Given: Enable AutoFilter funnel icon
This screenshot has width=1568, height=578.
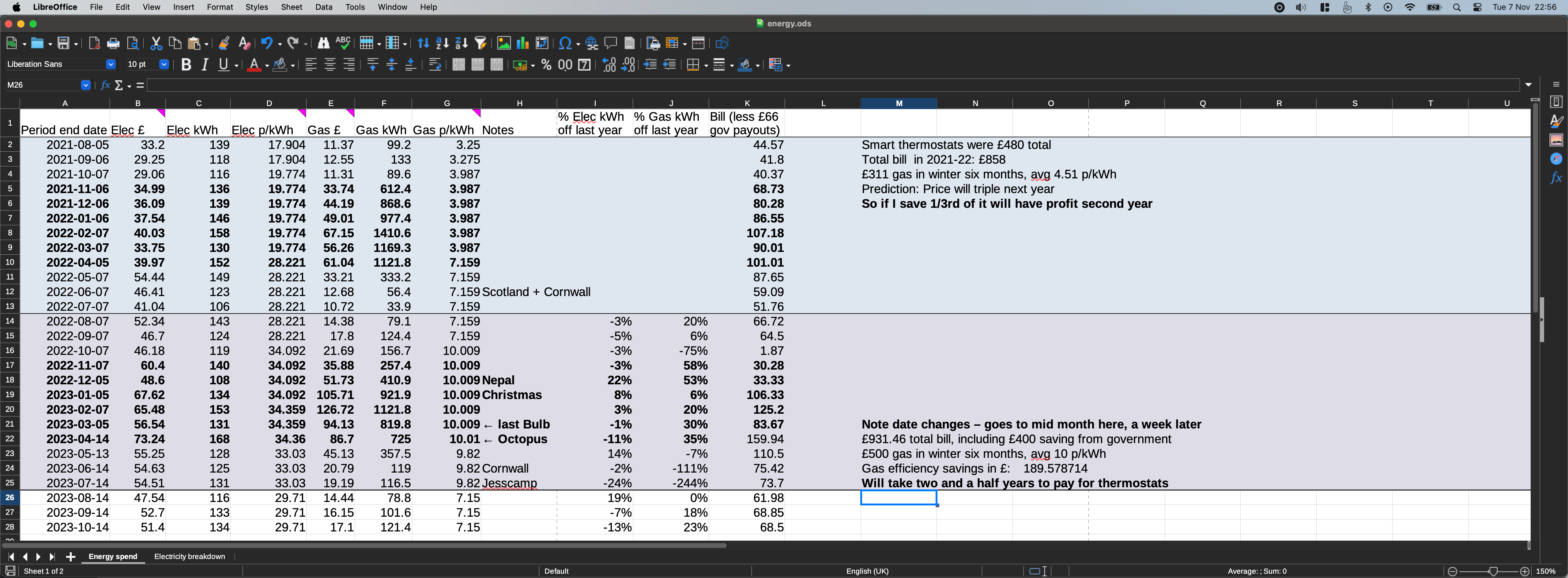Looking at the screenshot, I should [x=481, y=43].
